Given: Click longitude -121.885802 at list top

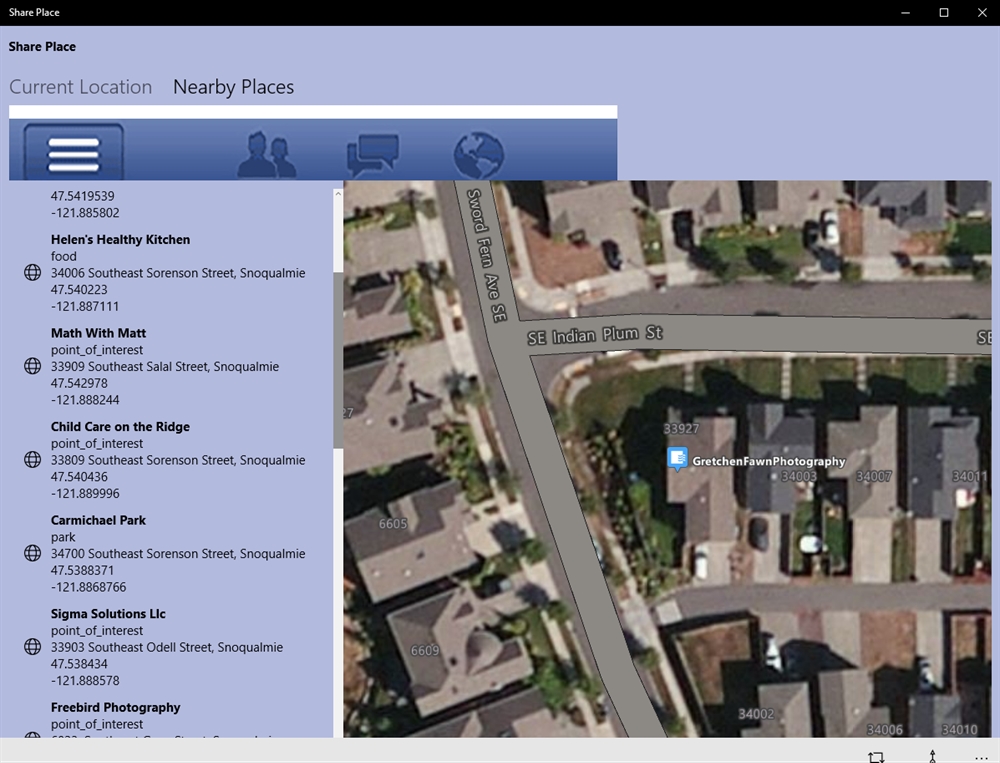Looking at the screenshot, I should click(85, 212).
